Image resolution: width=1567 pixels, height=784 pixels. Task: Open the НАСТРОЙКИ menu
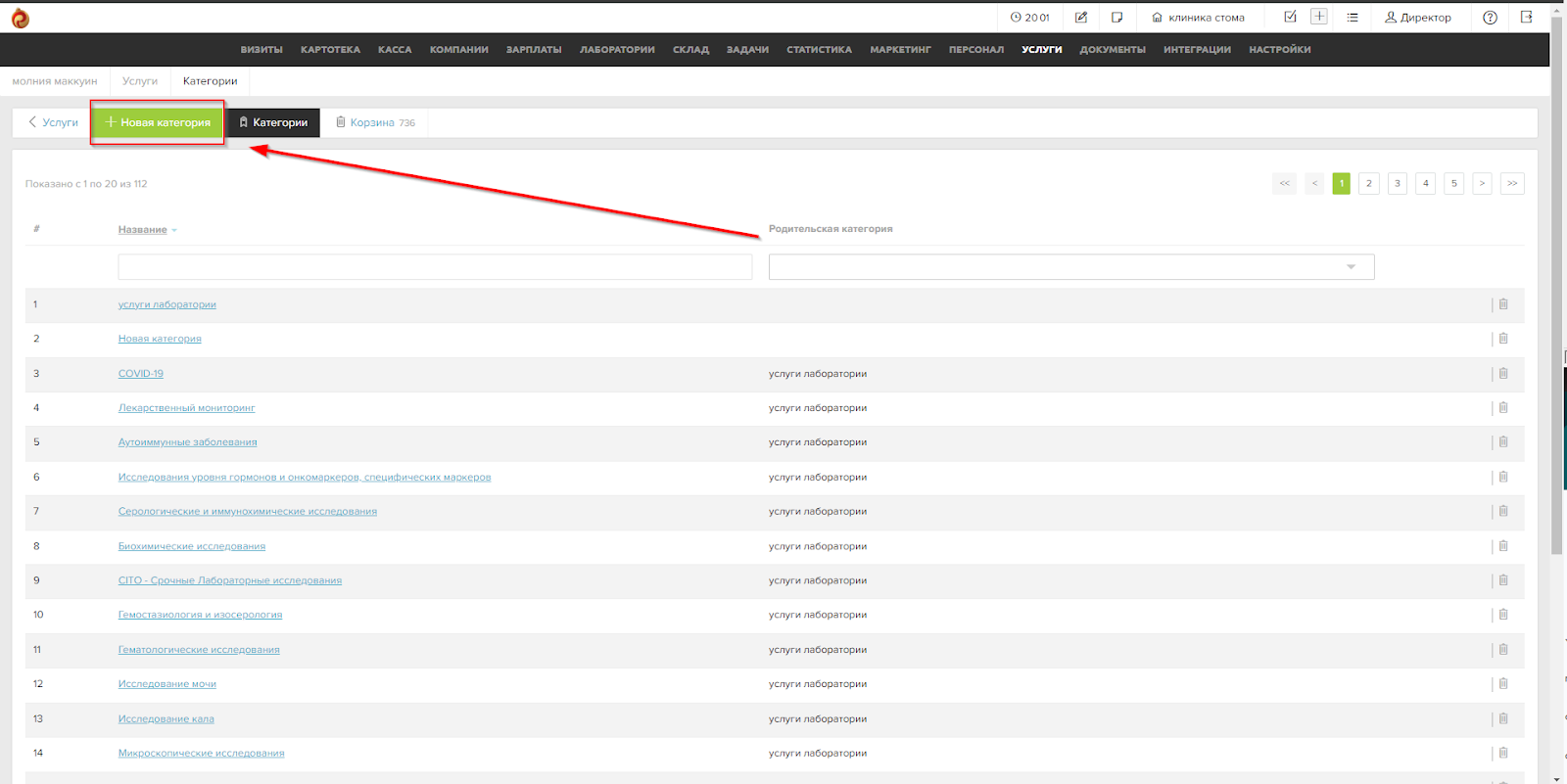[1279, 50]
